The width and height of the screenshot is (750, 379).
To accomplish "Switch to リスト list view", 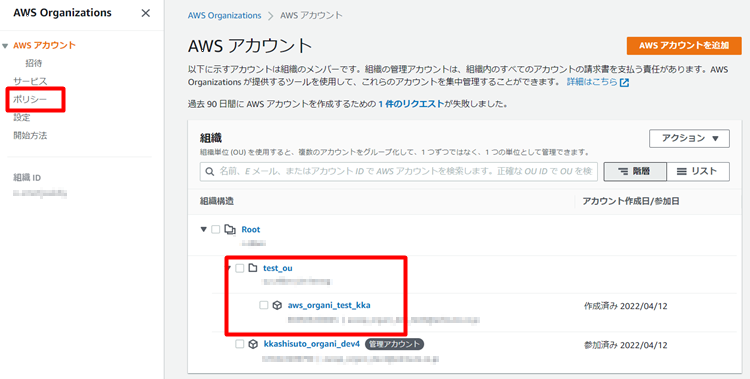I will 698,171.
